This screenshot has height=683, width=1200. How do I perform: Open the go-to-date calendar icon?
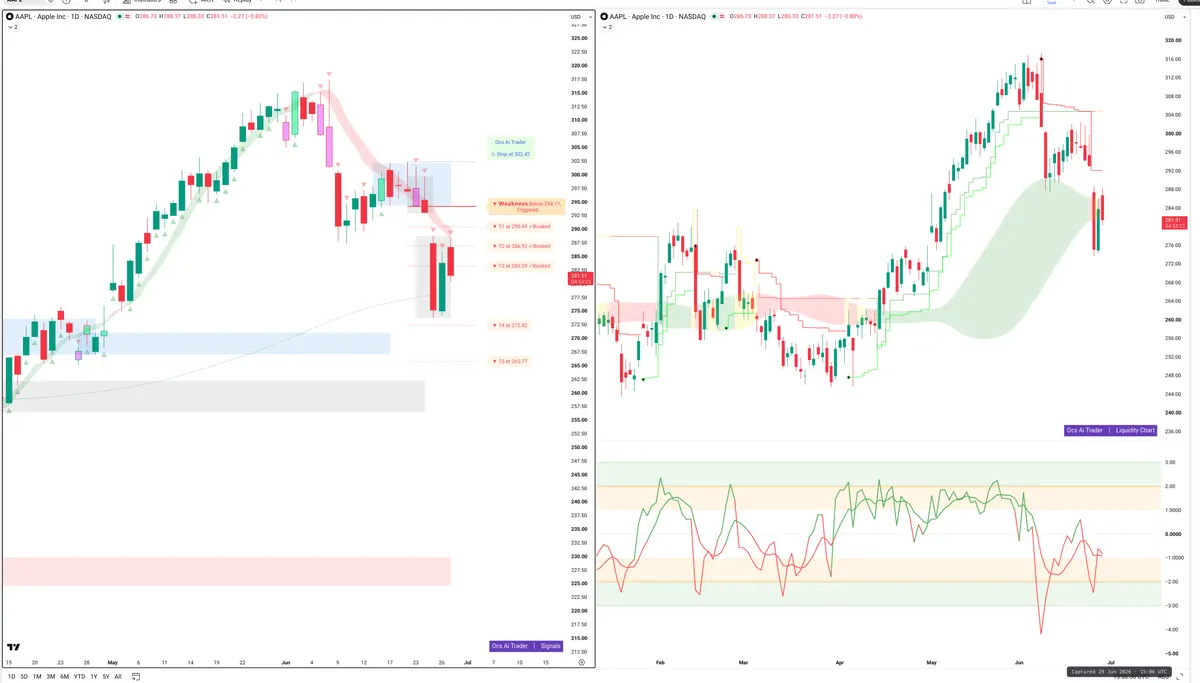[x=136, y=676]
